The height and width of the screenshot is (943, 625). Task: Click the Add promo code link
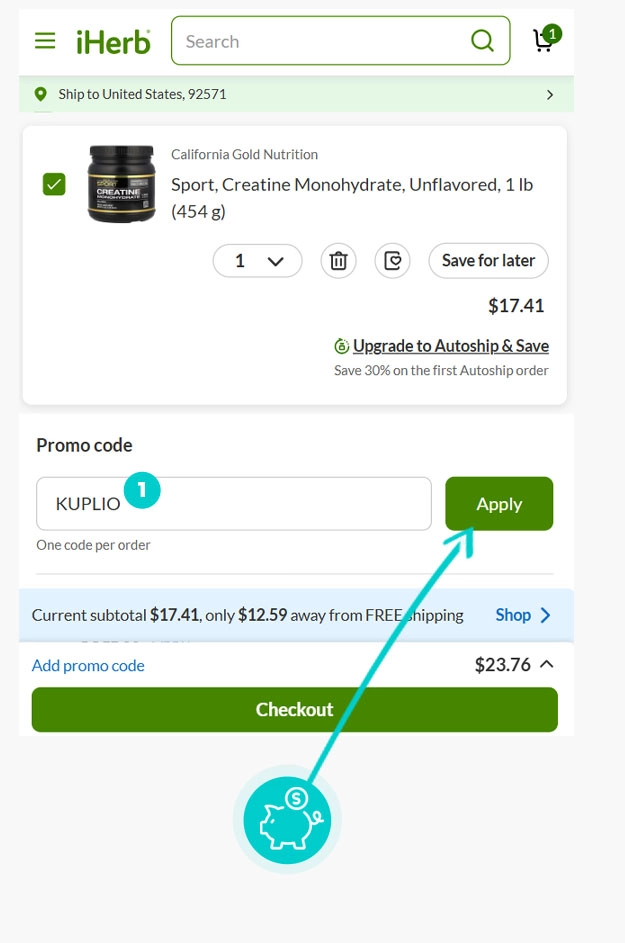(x=88, y=665)
